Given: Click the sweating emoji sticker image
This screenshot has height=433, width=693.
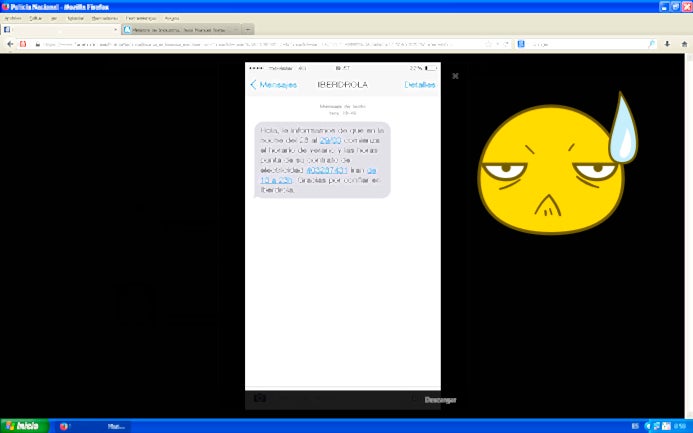Looking at the screenshot, I should pos(558,163).
